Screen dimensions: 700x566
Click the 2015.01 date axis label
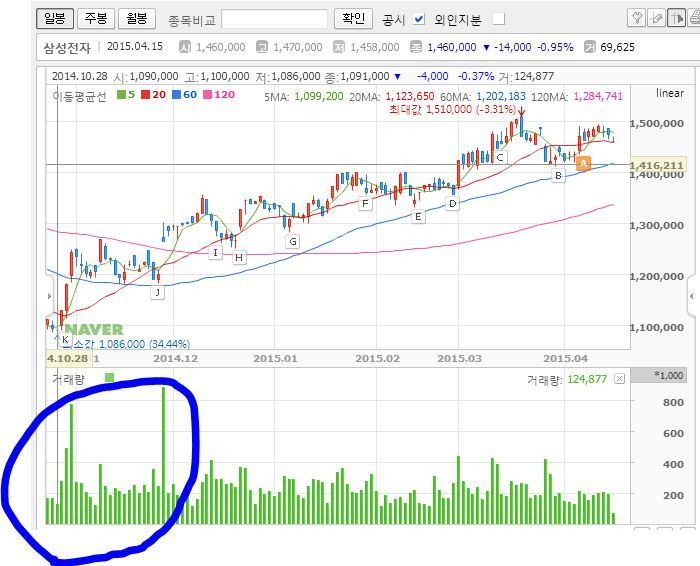click(275, 358)
